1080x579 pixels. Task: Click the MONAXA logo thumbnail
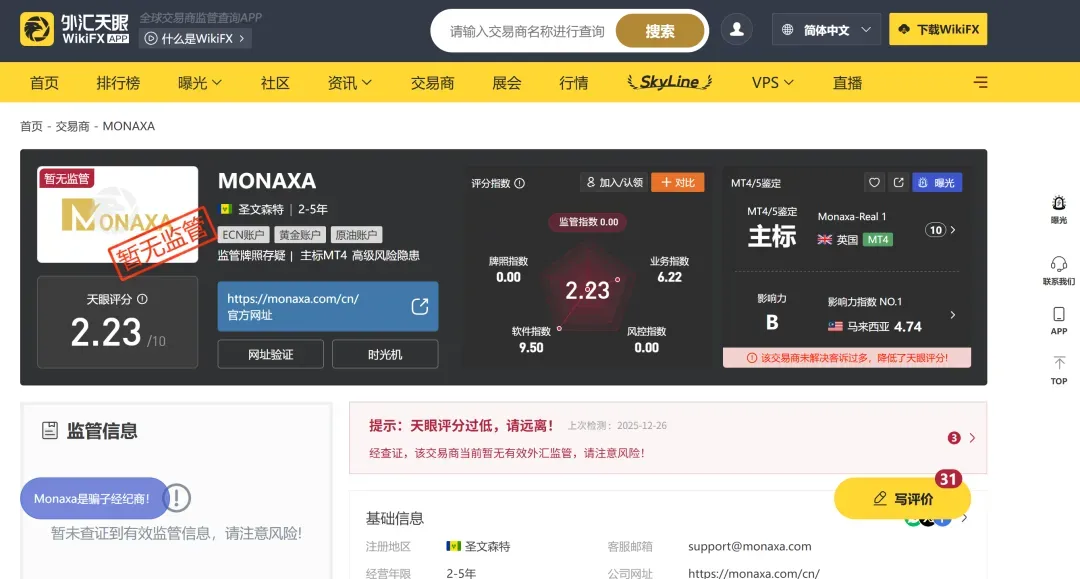(x=118, y=214)
